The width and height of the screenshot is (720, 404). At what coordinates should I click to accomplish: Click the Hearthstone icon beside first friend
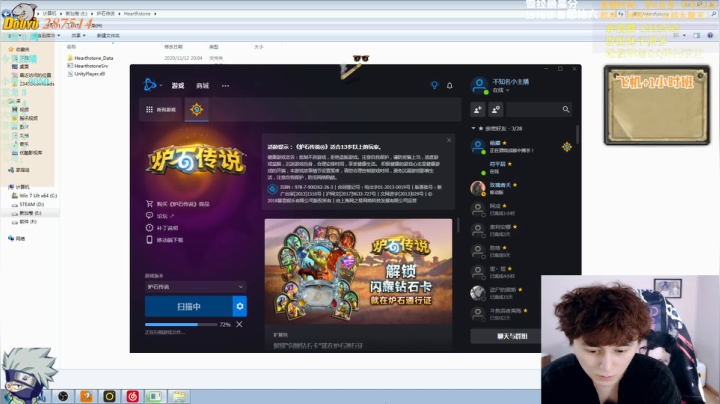pyautogui.click(x=567, y=146)
